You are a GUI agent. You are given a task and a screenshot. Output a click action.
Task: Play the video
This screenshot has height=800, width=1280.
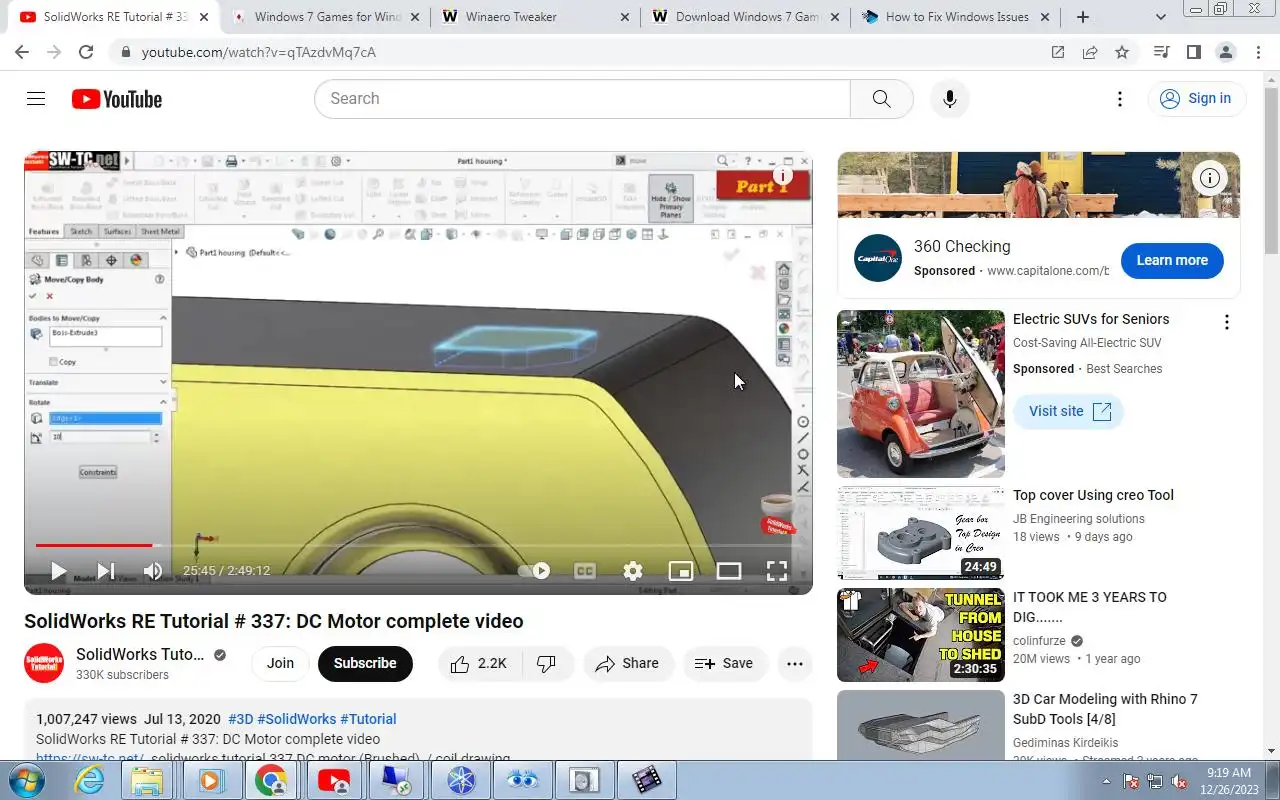(x=58, y=571)
